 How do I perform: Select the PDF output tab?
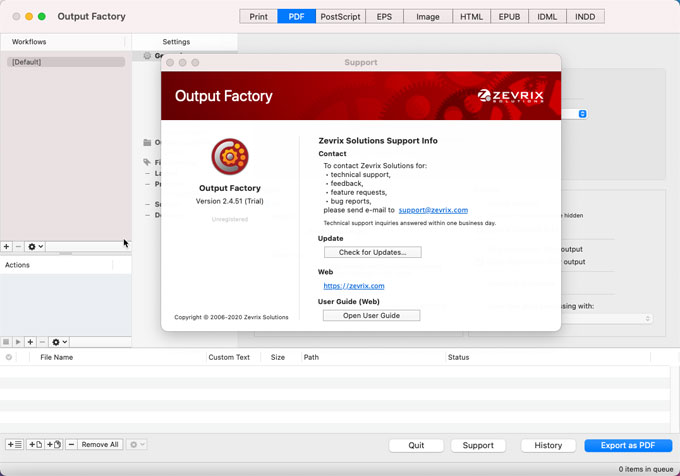pyautogui.click(x=296, y=16)
